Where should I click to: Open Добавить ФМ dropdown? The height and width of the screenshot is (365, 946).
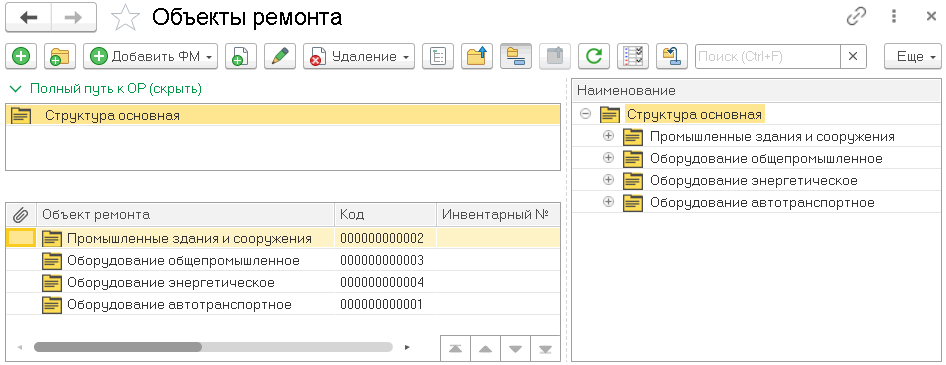pyautogui.click(x=150, y=57)
